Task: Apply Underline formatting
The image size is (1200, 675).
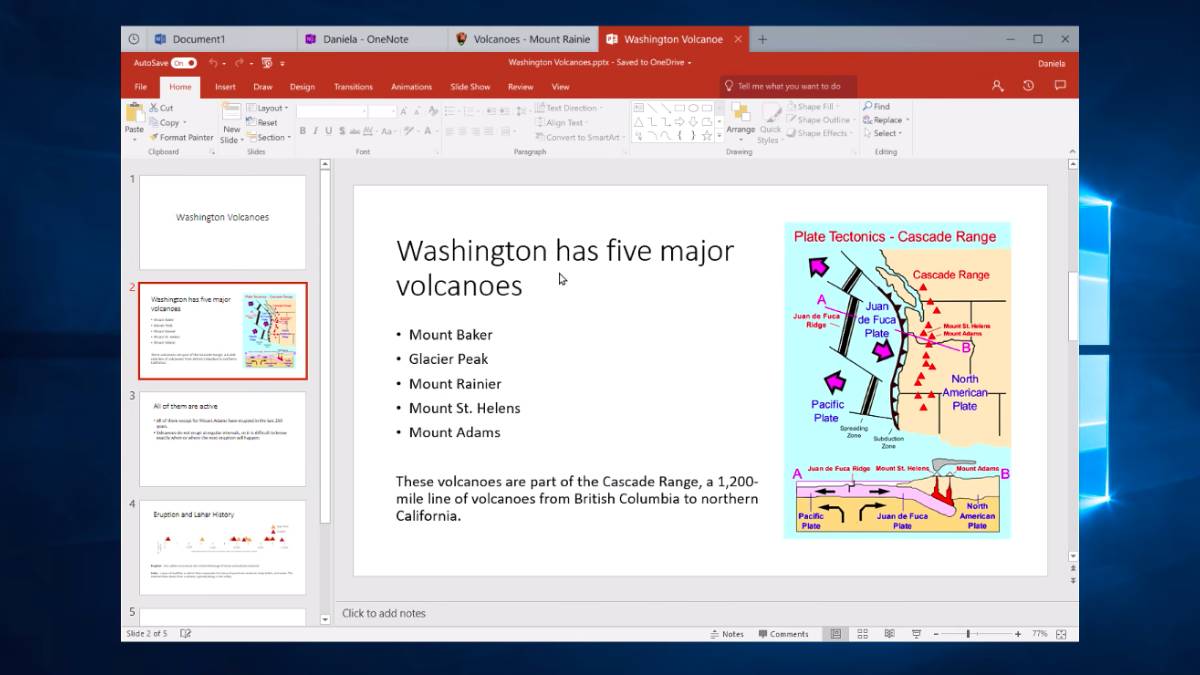Action: [328, 131]
